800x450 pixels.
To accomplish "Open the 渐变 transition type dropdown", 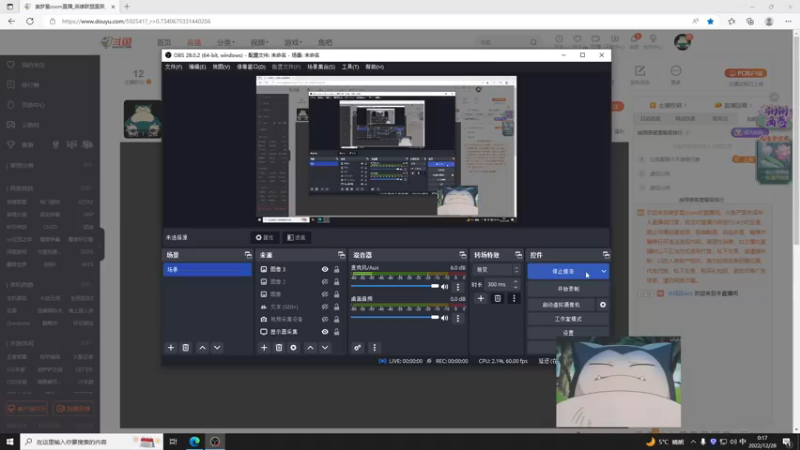I will (x=496, y=269).
